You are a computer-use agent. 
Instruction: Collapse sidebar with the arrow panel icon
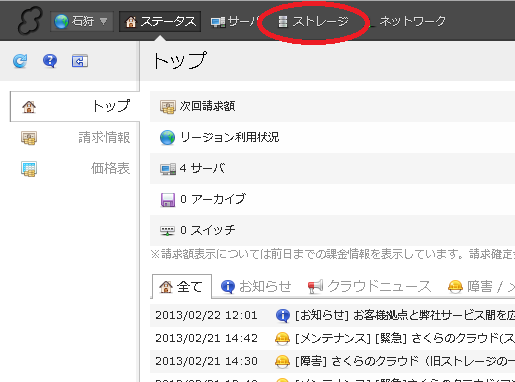(80, 61)
